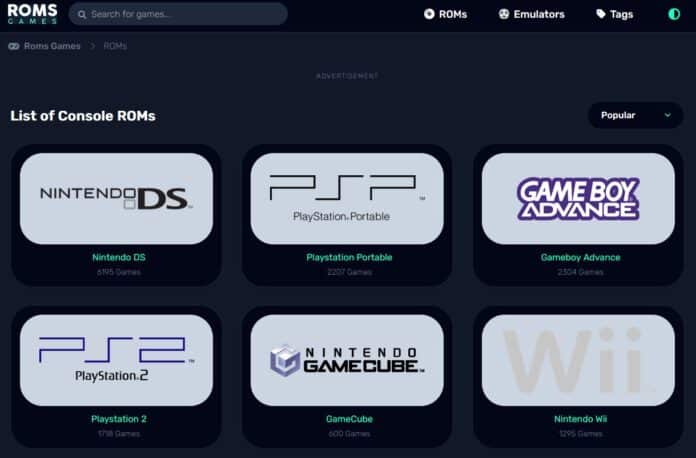The height and width of the screenshot is (458, 696).
Task: Expand the sort menu chevron arrow
Action: click(x=667, y=115)
